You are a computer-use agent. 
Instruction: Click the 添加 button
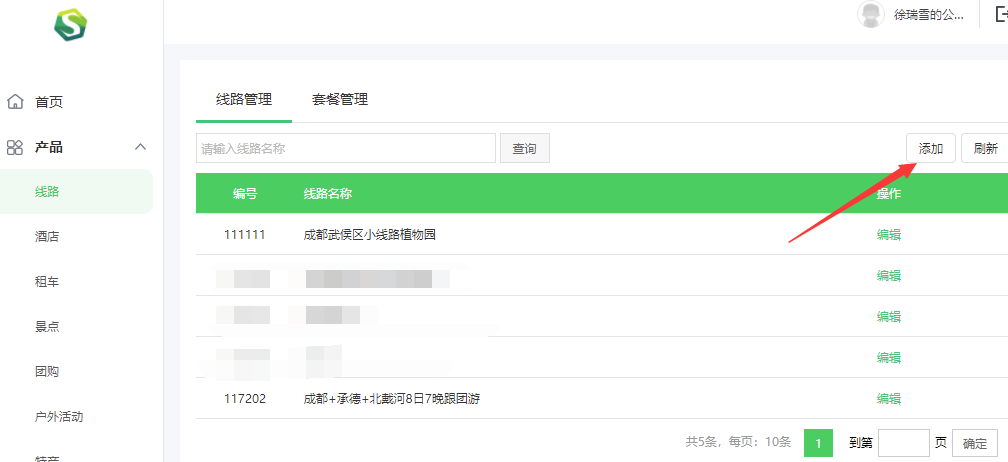(930, 148)
